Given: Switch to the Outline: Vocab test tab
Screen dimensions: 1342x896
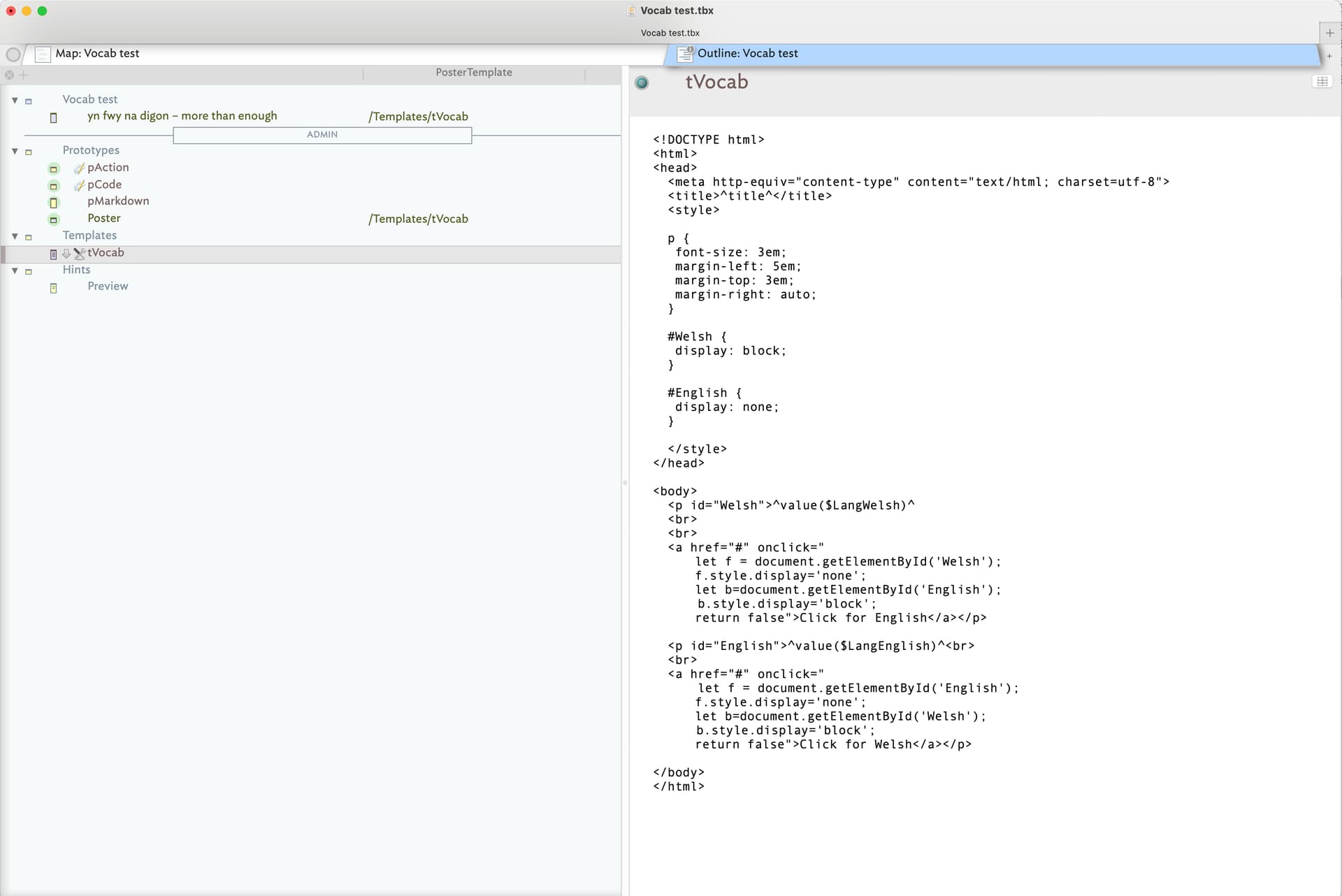Looking at the screenshot, I should 991,54.
